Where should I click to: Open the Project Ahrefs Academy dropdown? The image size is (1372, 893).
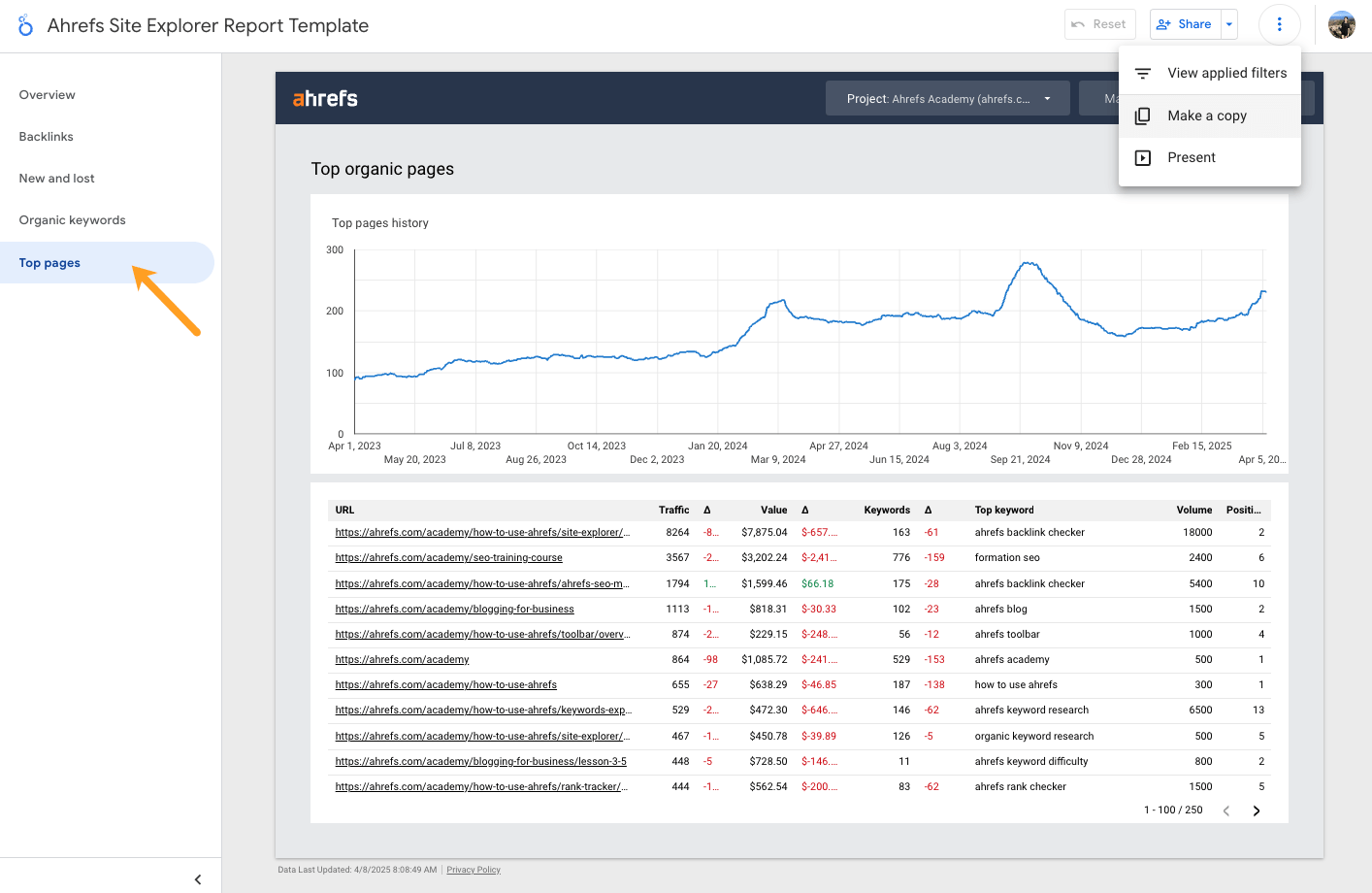tap(947, 97)
